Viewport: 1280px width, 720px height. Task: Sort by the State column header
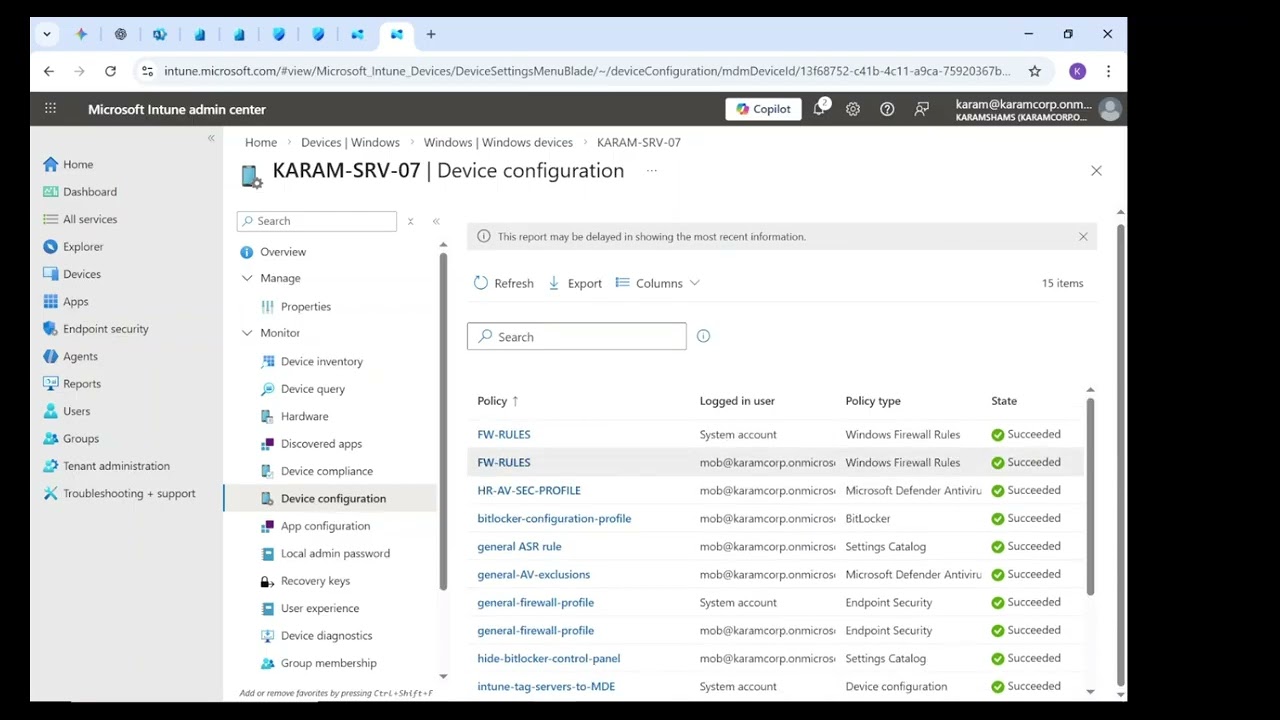coord(1004,401)
